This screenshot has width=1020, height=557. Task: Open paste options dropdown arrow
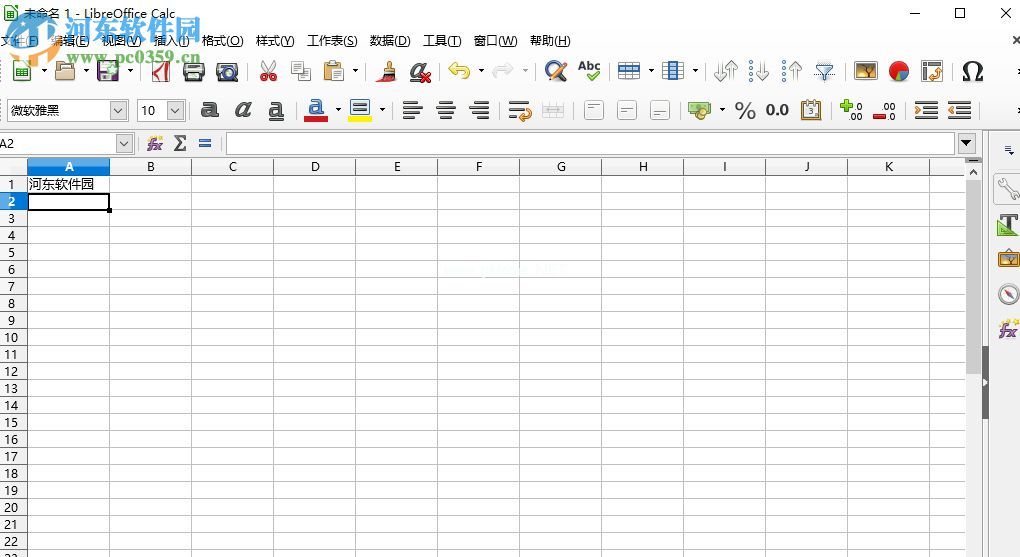point(355,70)
